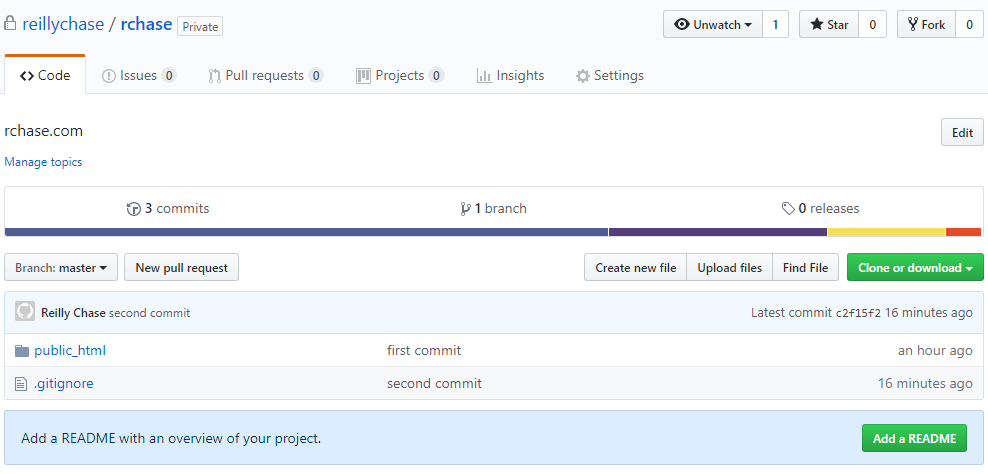988x474 pixels.
Task: Open the rchase repository link
Action: point(146,25)
